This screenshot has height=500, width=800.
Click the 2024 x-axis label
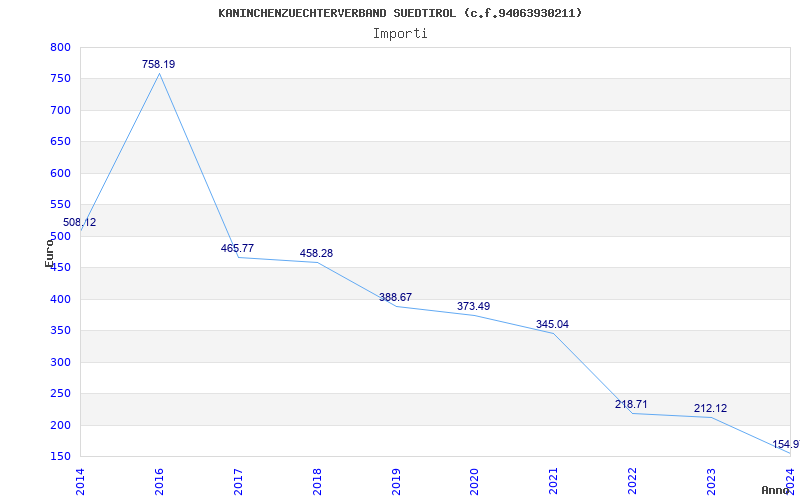[790, 482]
